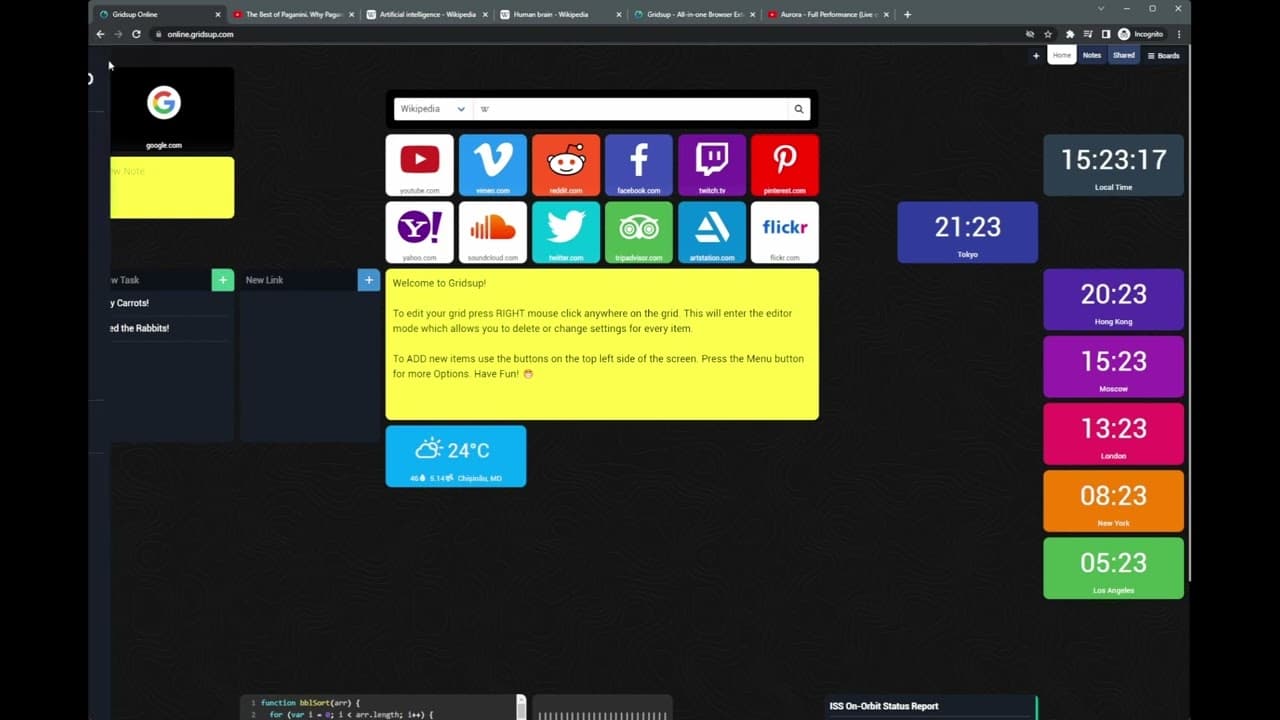
Task: Open the ArtStation shortcut tile
Action: [711, 232]
